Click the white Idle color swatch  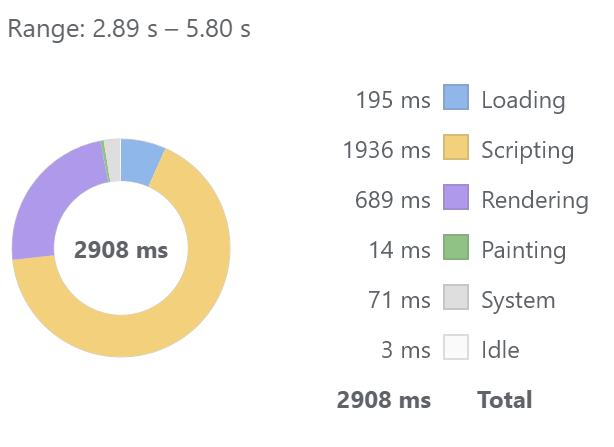456,347
